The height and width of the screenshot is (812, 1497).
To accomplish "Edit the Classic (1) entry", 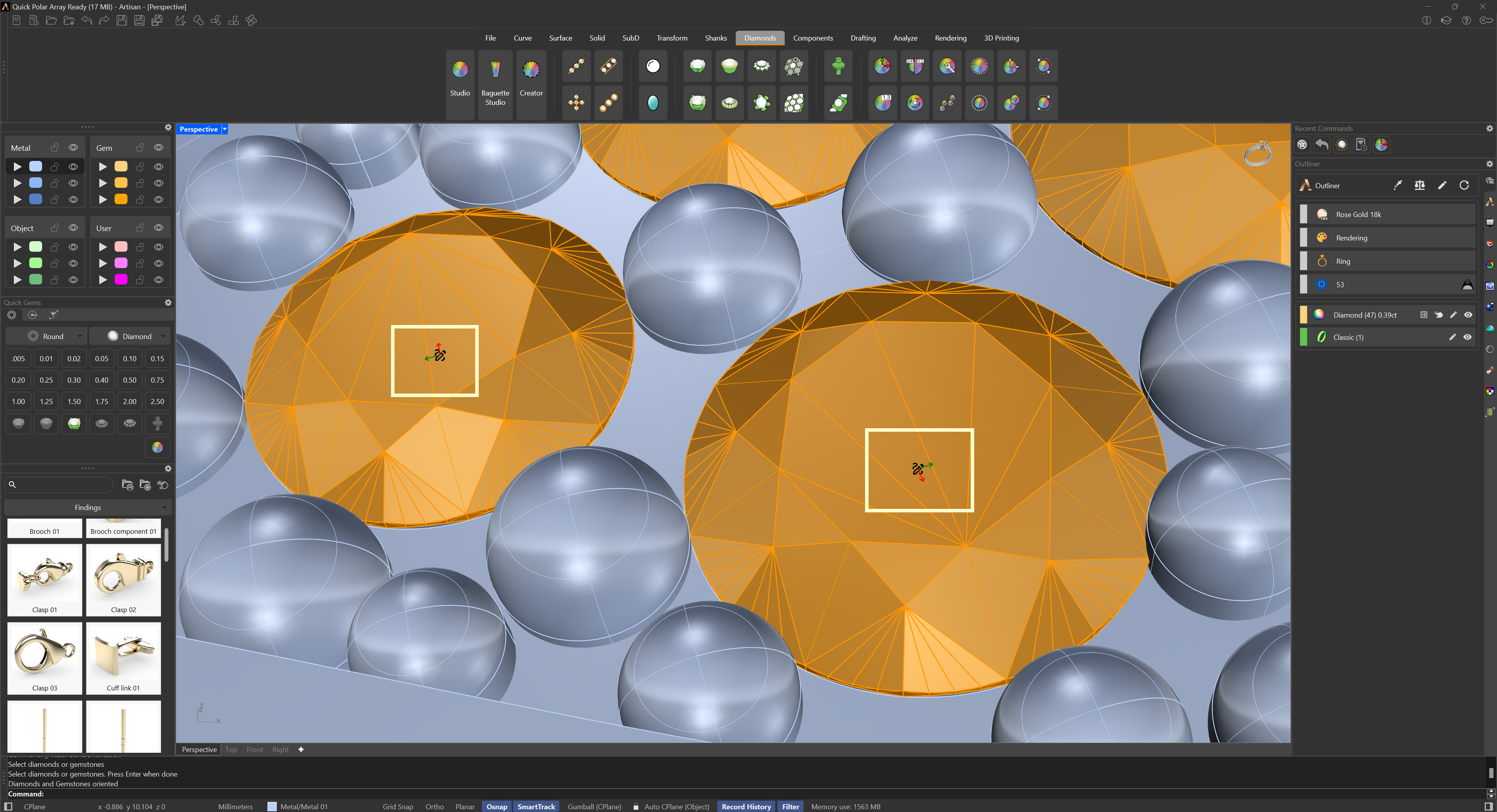I will click(x=1452, y=337).
